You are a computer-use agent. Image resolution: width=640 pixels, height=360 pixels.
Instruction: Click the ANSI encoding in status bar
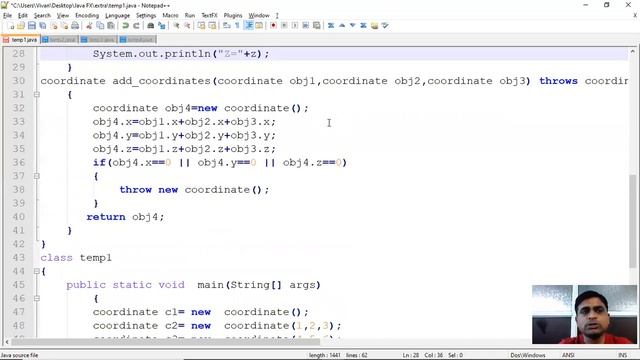[x=568, y=355]
